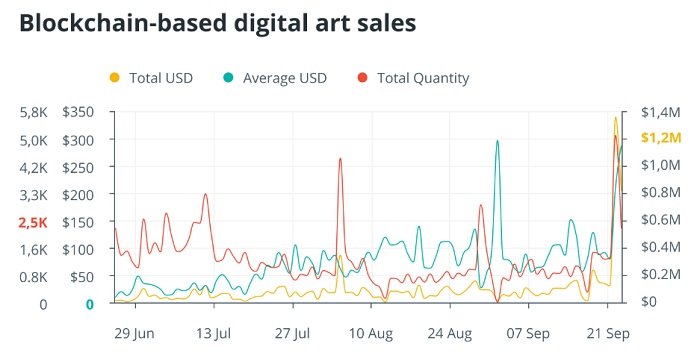
Task: Click the 24 Aug x-axis label
Action: (450, 334)
